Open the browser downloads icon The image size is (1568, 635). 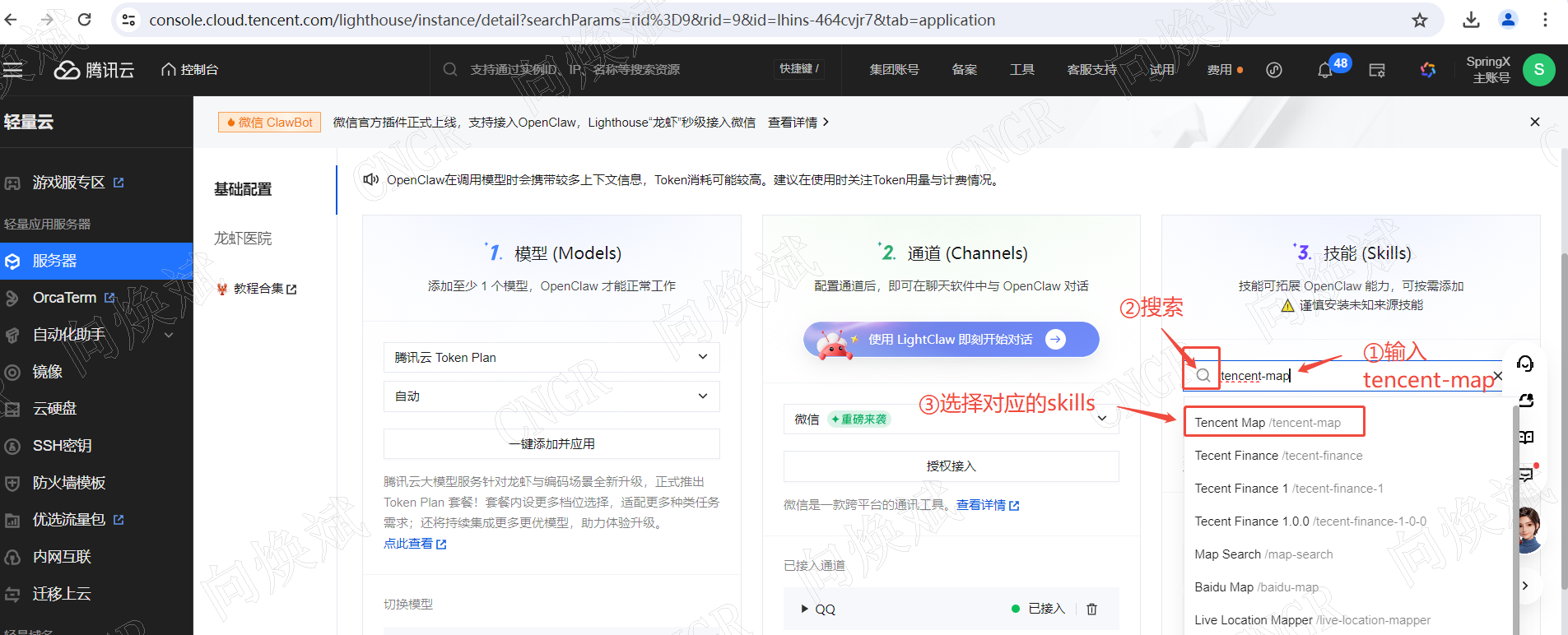[x=1471, y=20]
